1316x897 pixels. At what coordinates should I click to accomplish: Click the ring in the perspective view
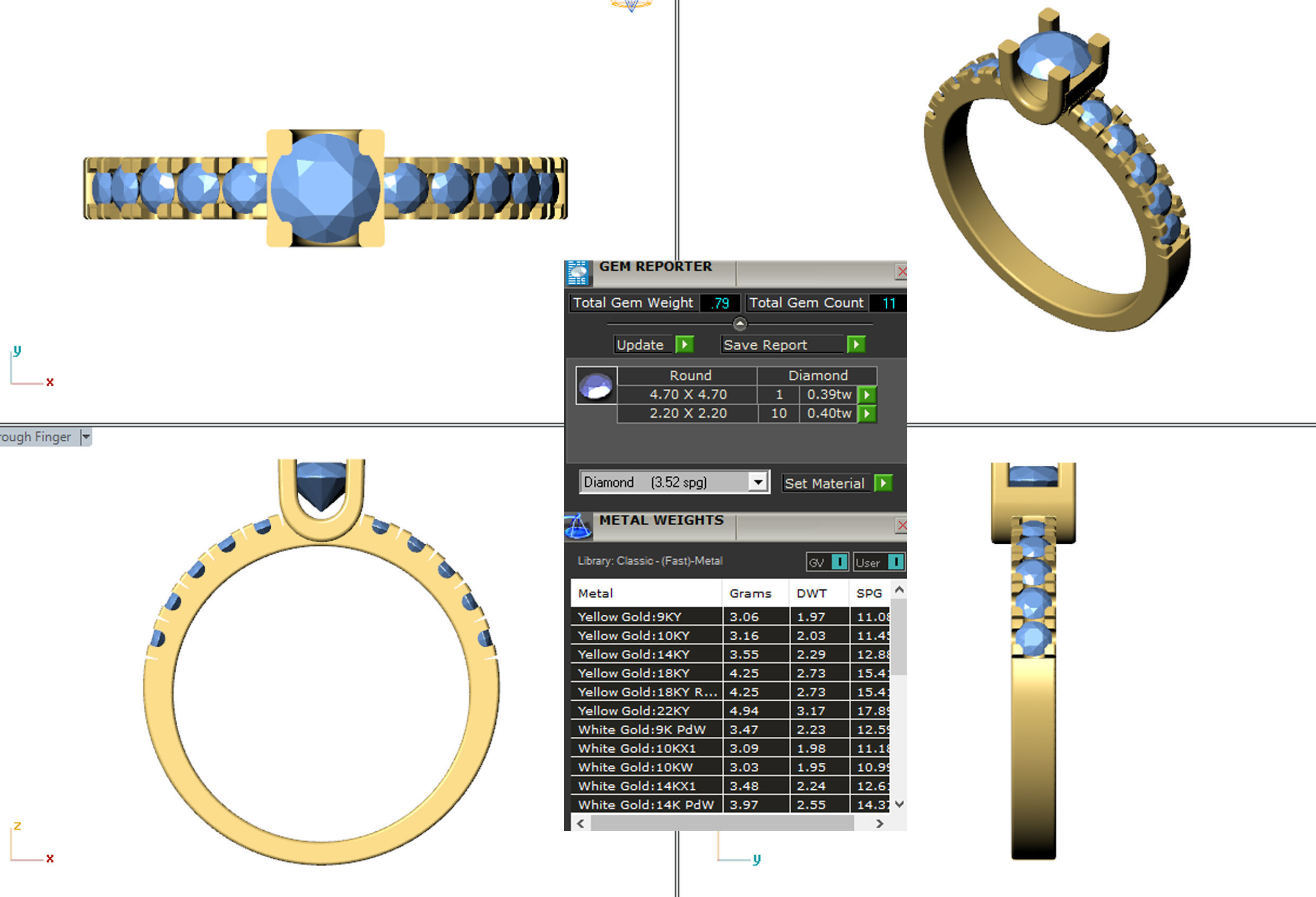click(x=1057, y=170)
